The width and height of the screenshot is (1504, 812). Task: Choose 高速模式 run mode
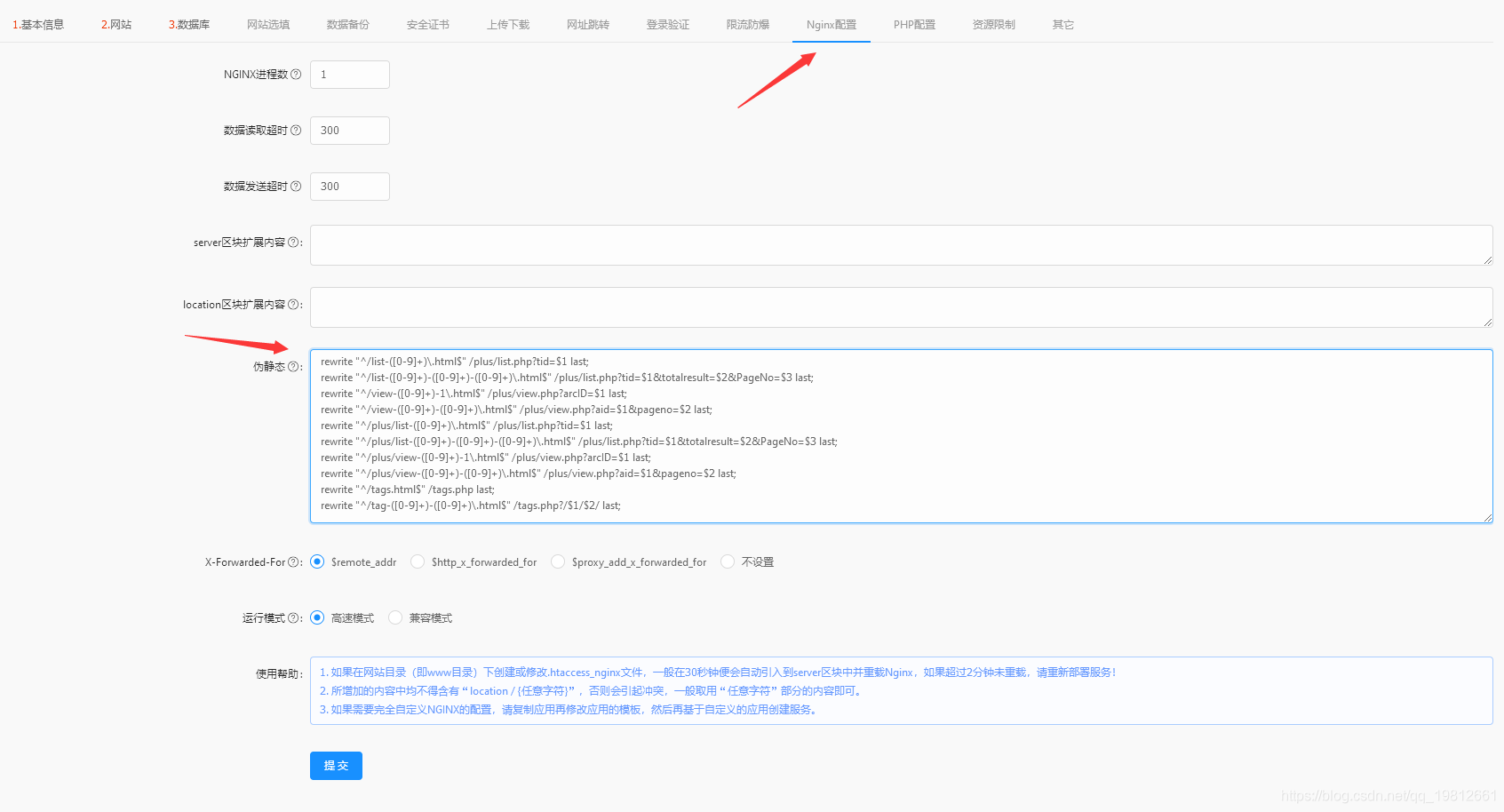tap(317, 617)
